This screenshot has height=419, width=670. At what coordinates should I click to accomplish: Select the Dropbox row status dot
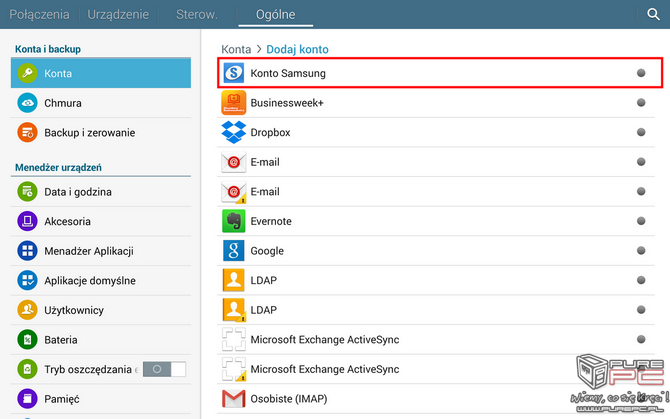point(641,132)
